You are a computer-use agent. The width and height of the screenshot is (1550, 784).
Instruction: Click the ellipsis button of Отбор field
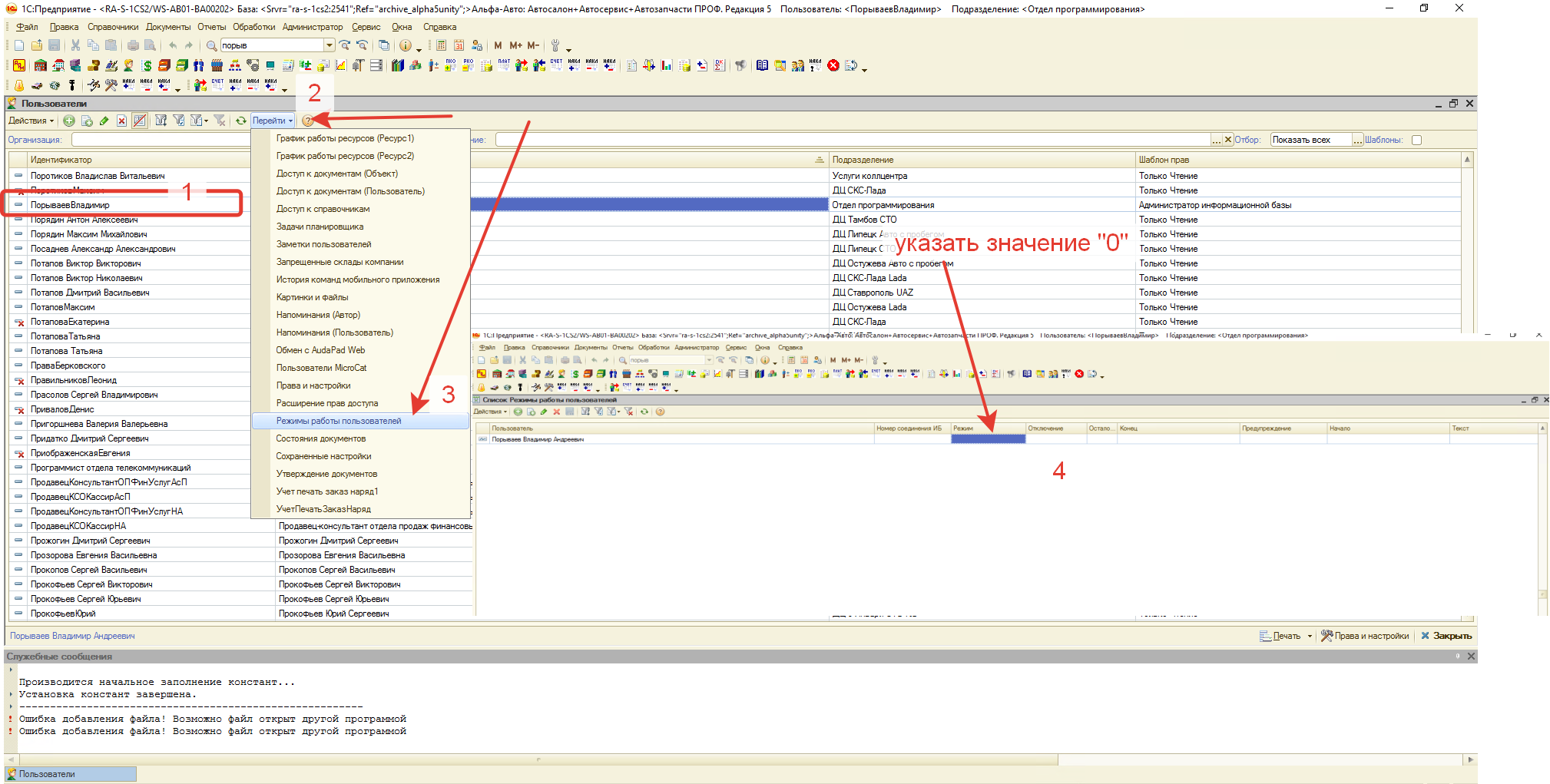click(1357, 140)
